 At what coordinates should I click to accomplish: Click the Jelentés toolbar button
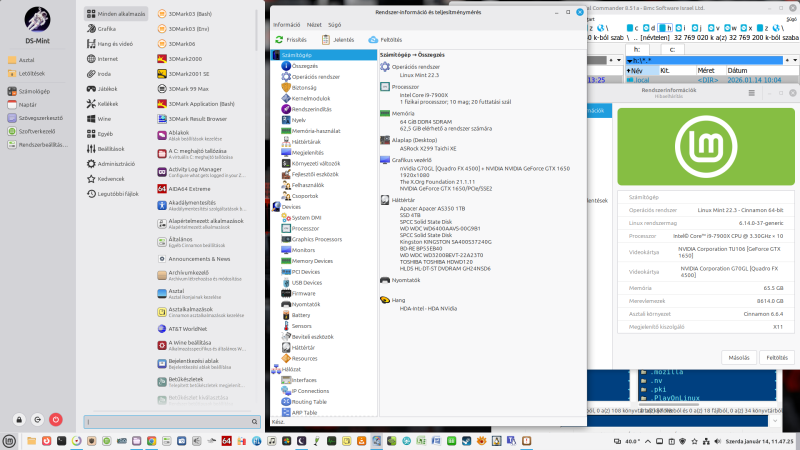click(x=338, y=40)
